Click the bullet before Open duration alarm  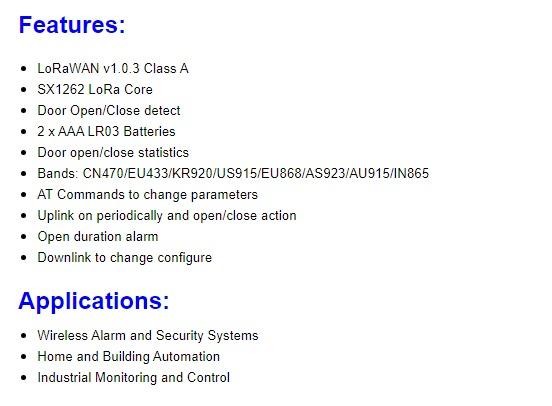point(24,237)
